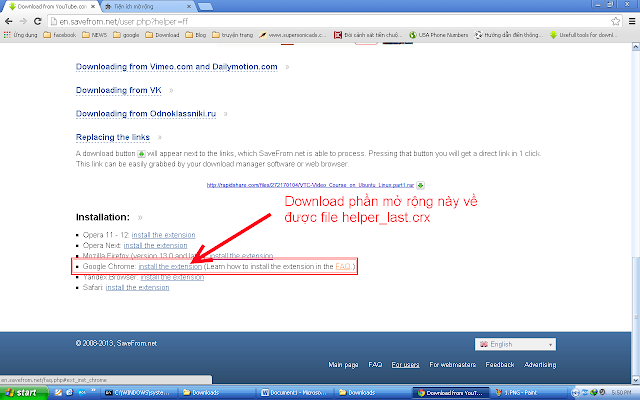Open the USA Phone Numbers bookmark
The image size is (640, 400).
click(439, 35)
